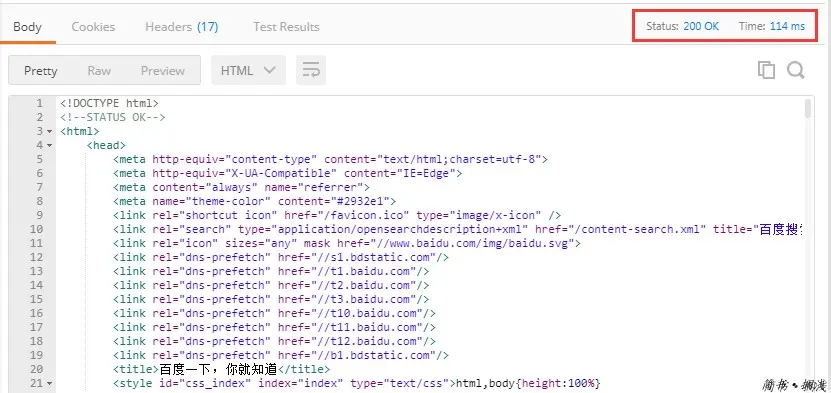
Task: Click the 114 ms time value
Action: coord(788,26)
